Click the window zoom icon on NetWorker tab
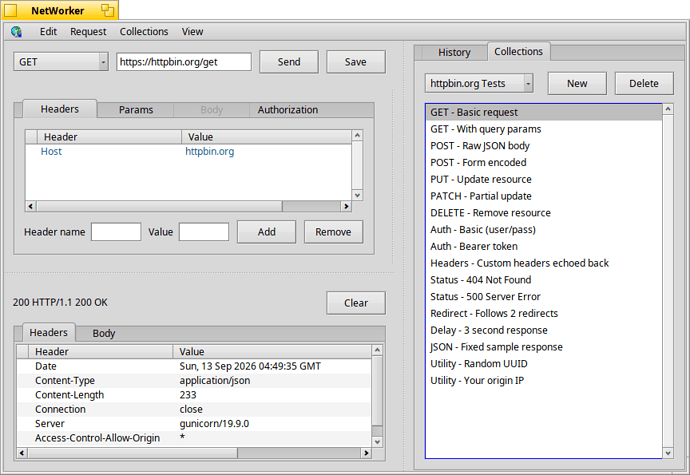 (107, 10)
